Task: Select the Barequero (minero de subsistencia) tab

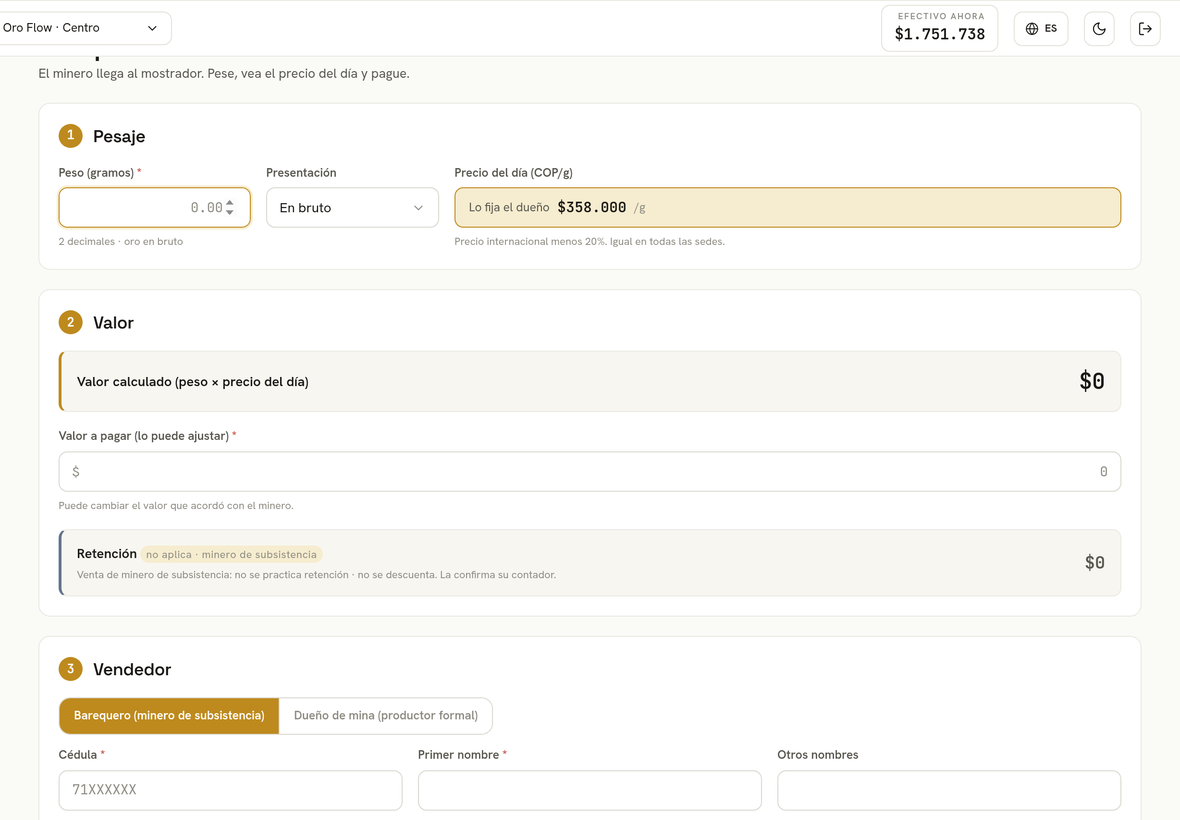Action: [169, 715]
